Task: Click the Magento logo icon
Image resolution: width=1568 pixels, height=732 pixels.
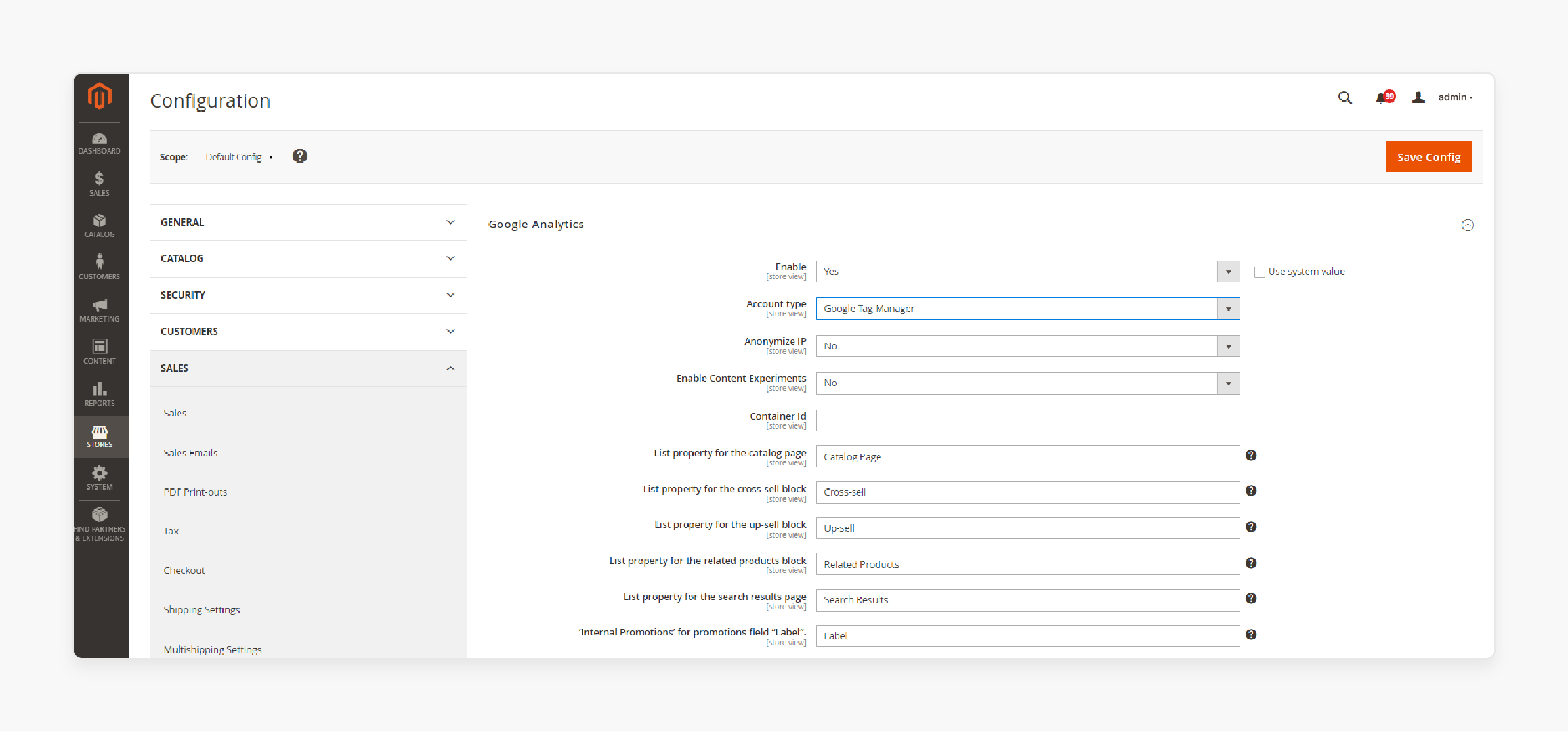Action: (x=100, y=96)
